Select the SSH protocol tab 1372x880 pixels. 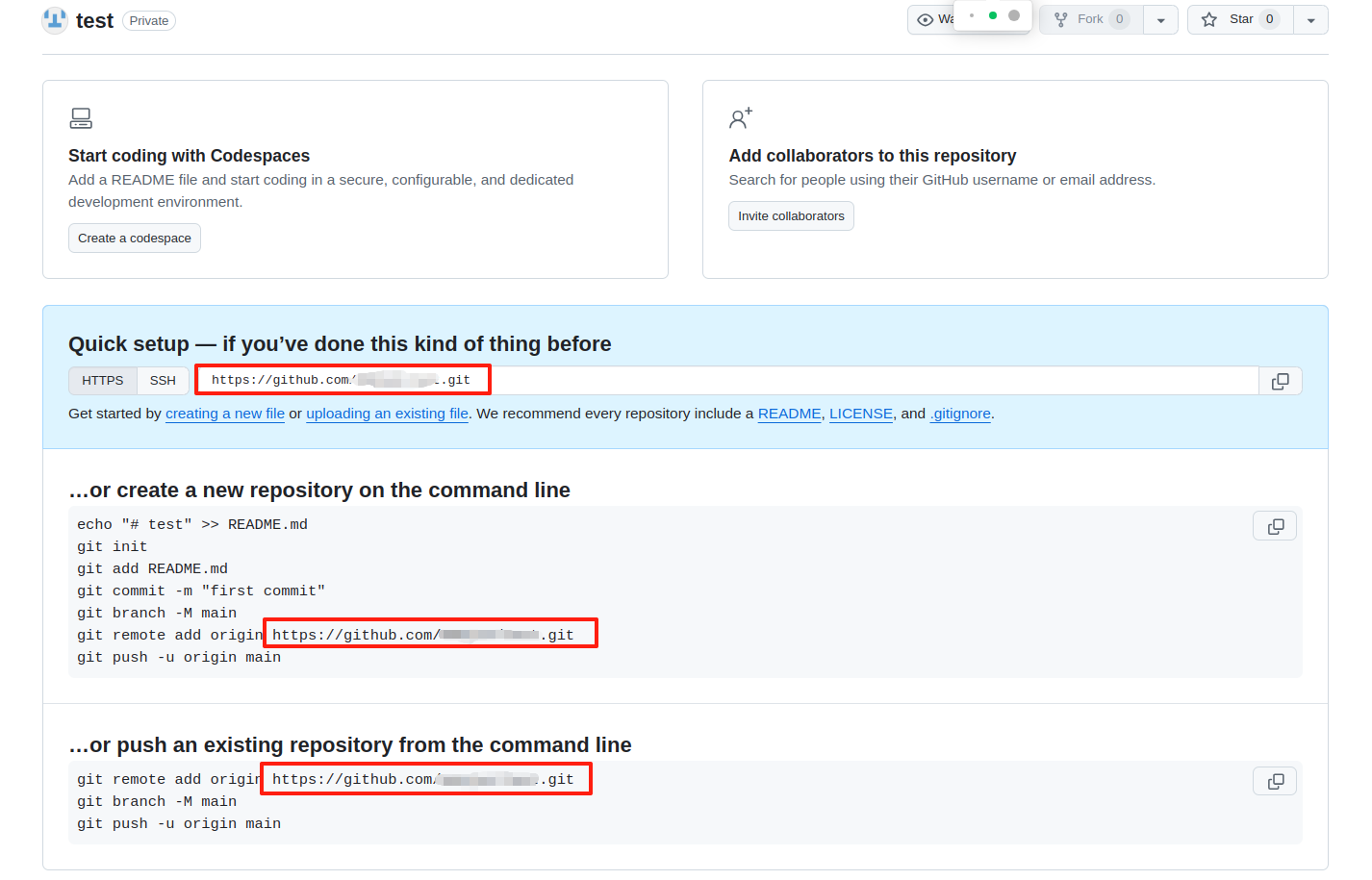pyautogui.click(x=163, y=381)
